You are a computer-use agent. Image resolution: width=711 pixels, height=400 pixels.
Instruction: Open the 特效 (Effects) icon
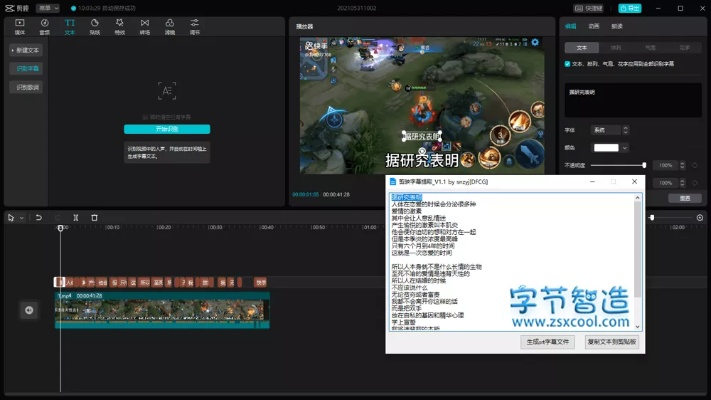[x=120, y=25]
